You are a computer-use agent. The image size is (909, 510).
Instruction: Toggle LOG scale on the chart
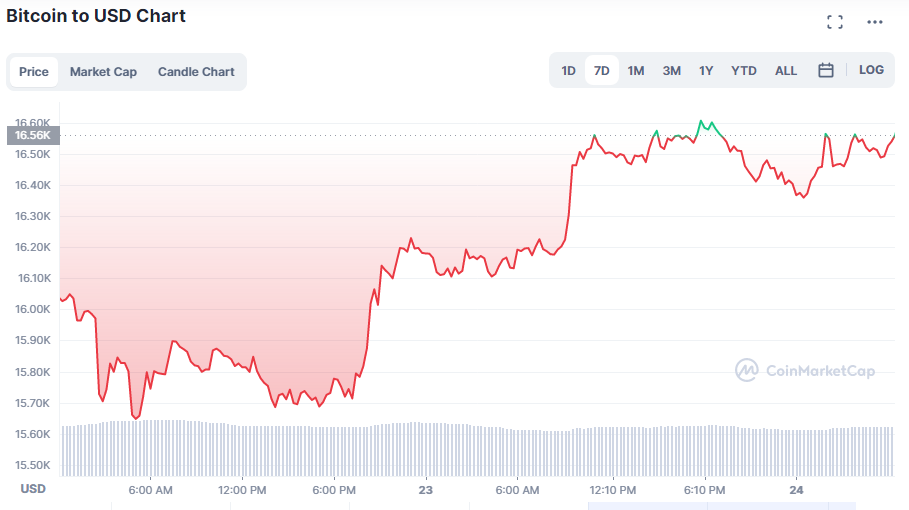point(871,70)
